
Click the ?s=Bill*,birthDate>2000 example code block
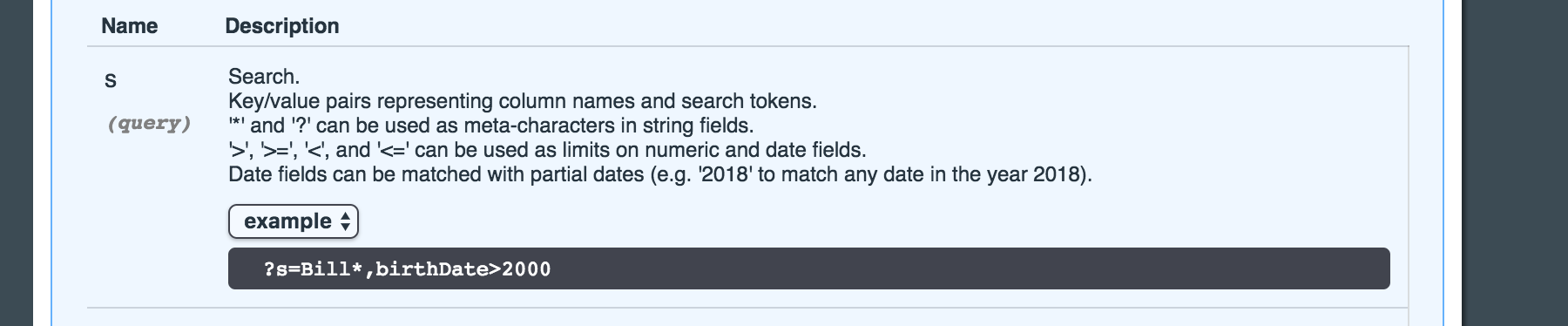[808, 268]
